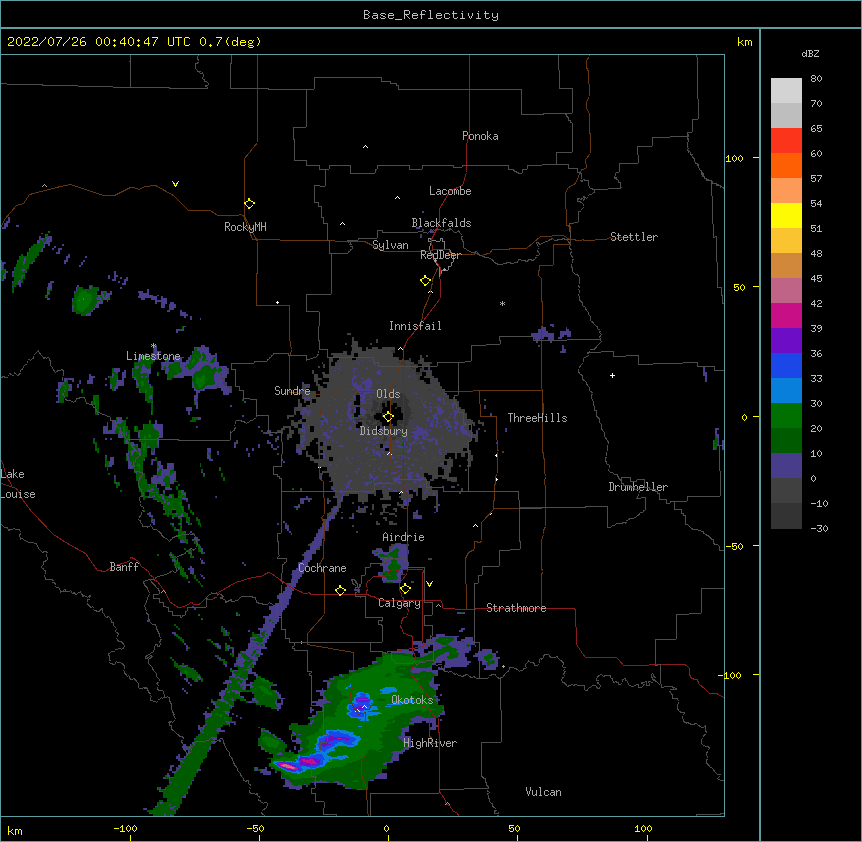Click the 50 tick on the horizontal axis
The width and height of the screenshot is (862, 842).
pyautogui.click(x=514, y=828)
